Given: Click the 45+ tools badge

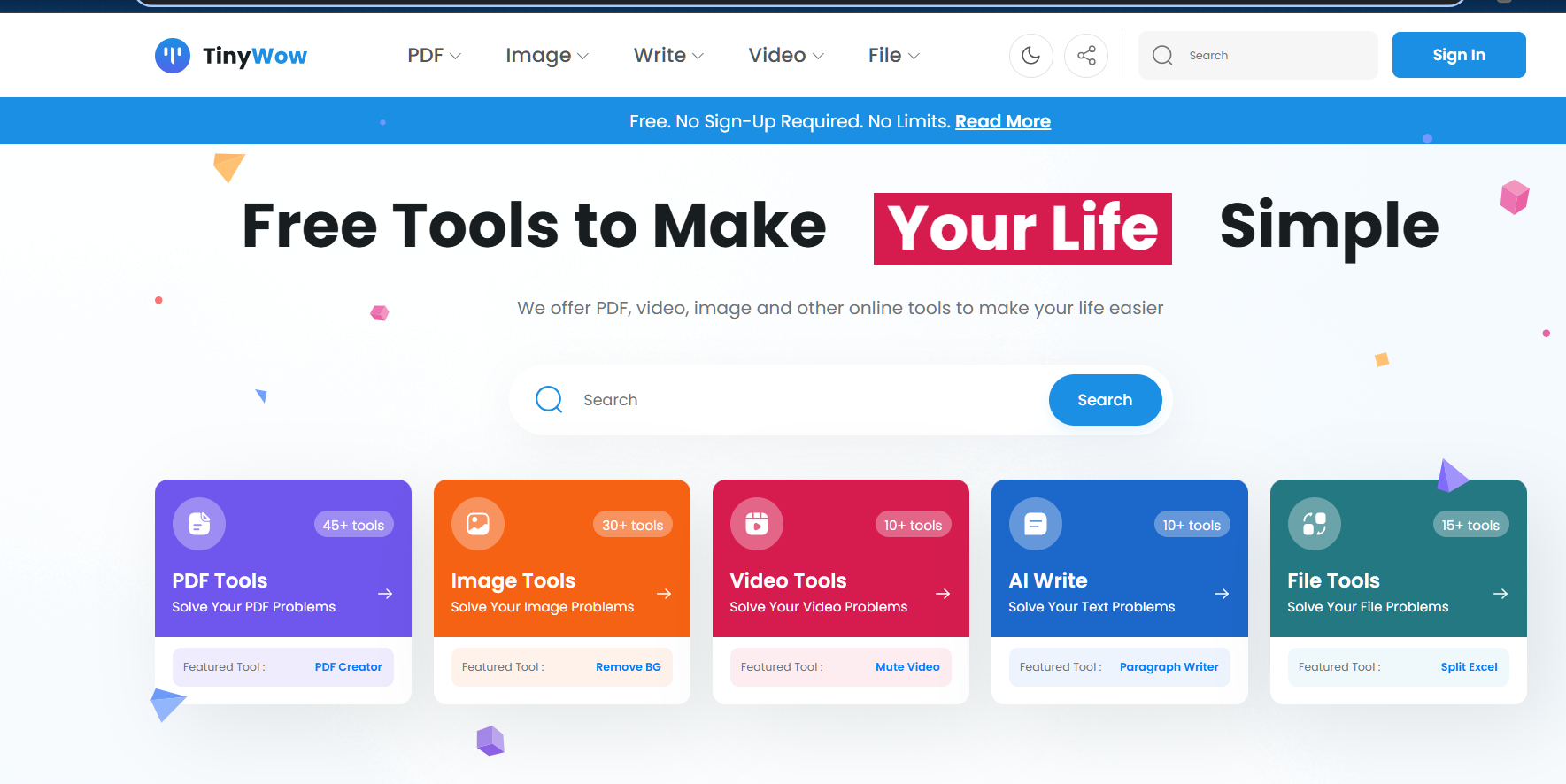Looking at the screenshot, I should tap(353, 525).
